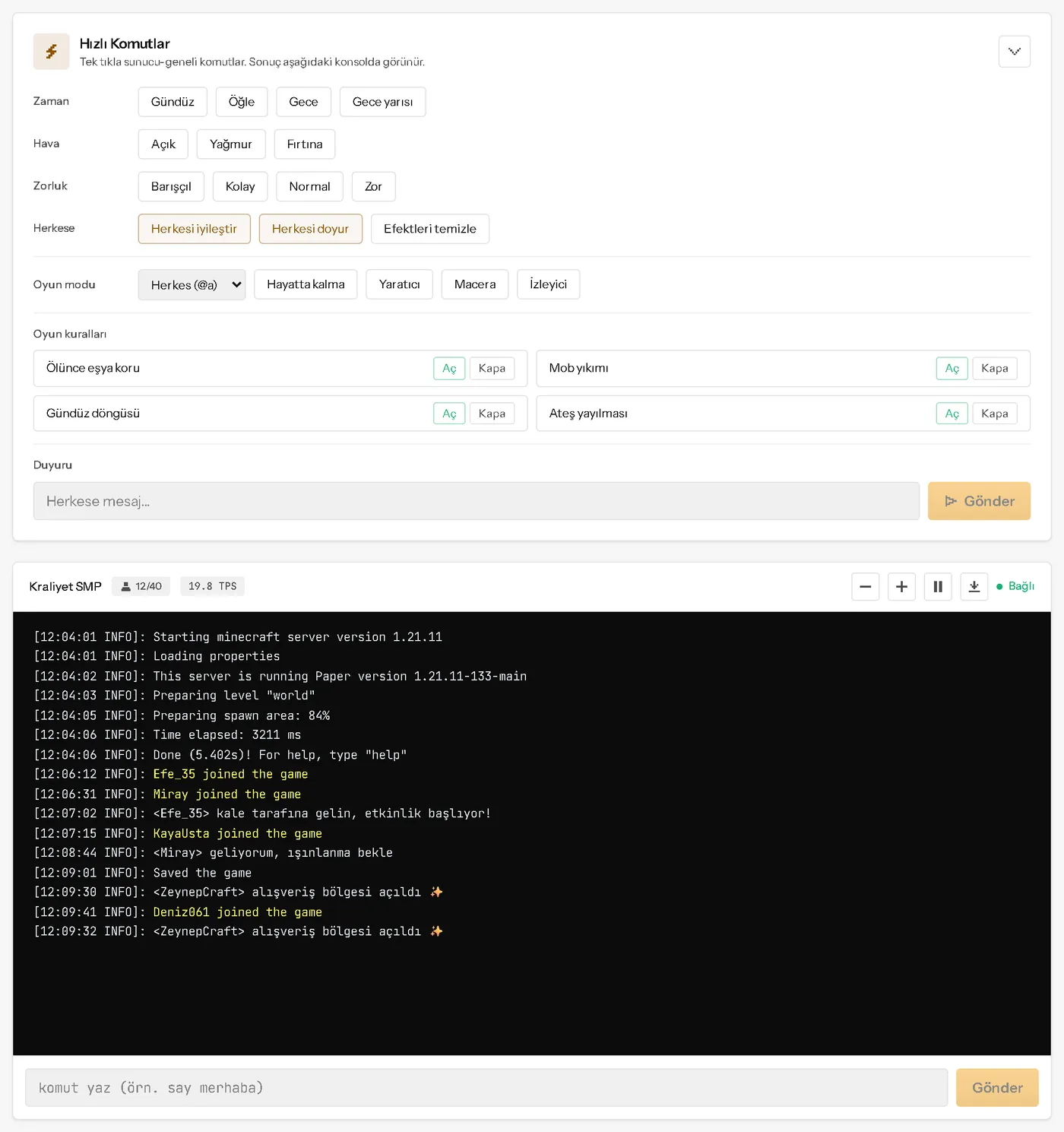Image resolution: width=1064 pixels, height=1132 pixels.
Task: Turn on Ölünce eşya koru rule
Action: [449, 369]
